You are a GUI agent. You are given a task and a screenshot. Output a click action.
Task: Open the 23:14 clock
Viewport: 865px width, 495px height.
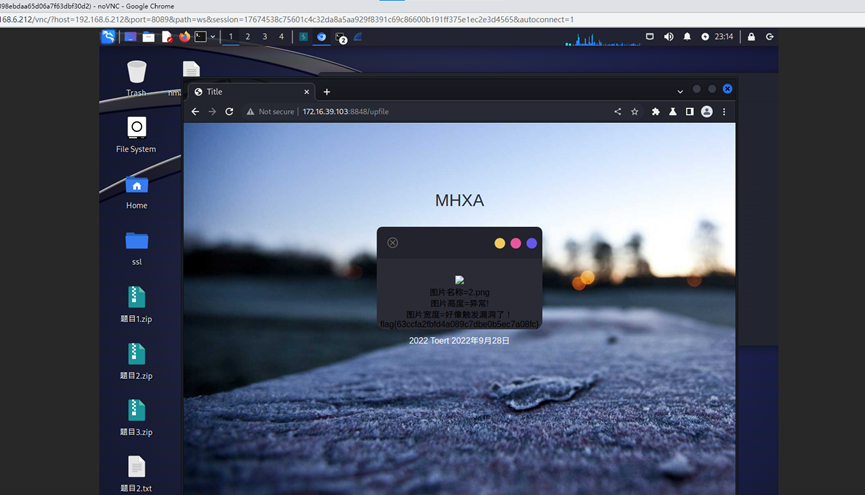coord(724,37)
